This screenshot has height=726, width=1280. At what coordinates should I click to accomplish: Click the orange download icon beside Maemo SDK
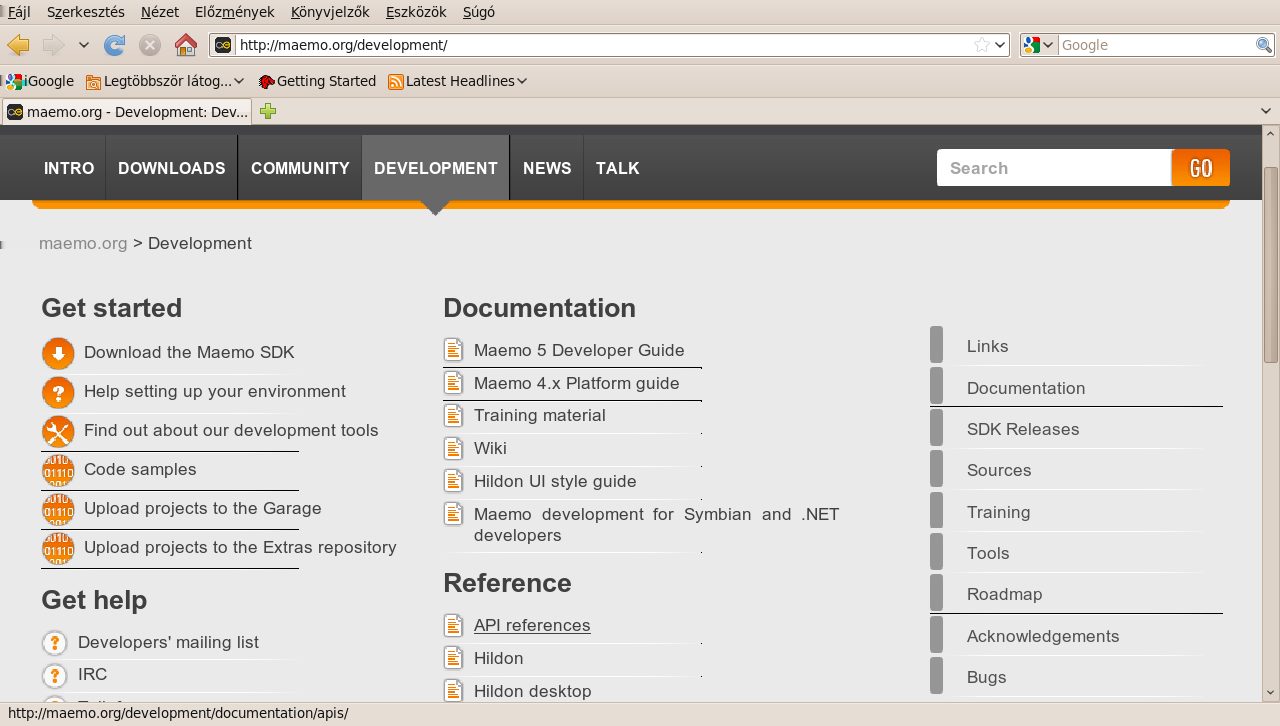[x=58, y=353]
